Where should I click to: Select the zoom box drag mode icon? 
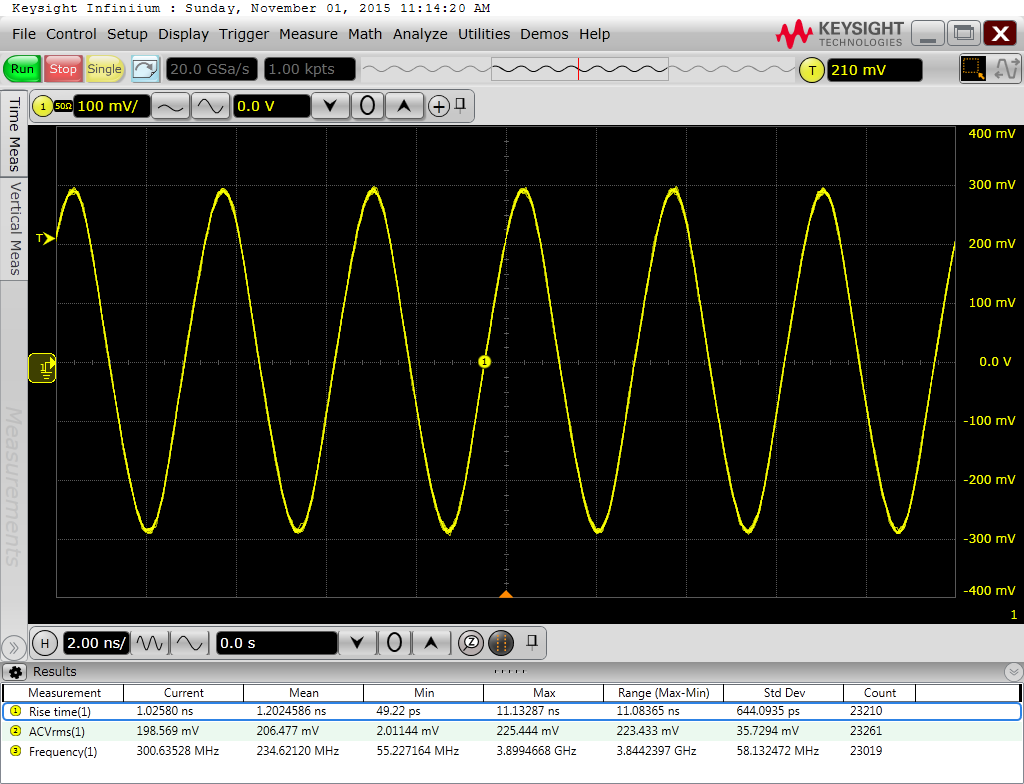pyautogui.click(x=972, y=69)
